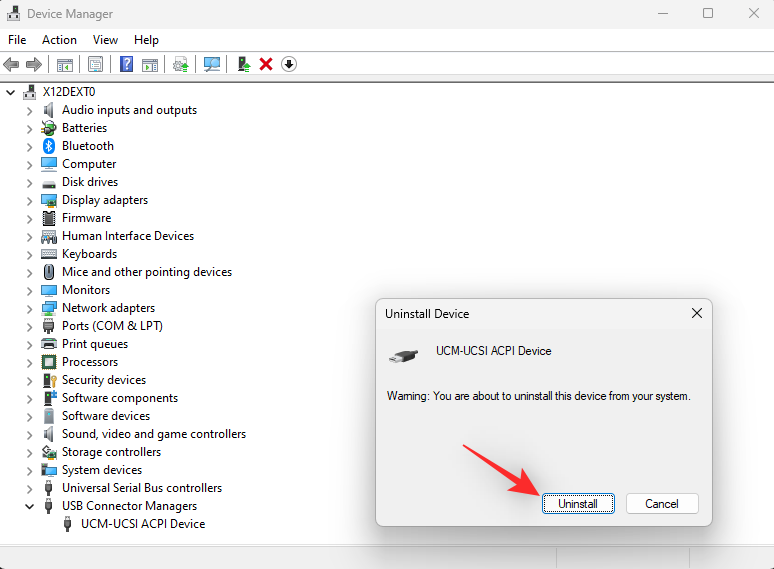Screen dimensions: 774x569
Task: Click the Bluetooth category icon
Action: coord(49,146)
